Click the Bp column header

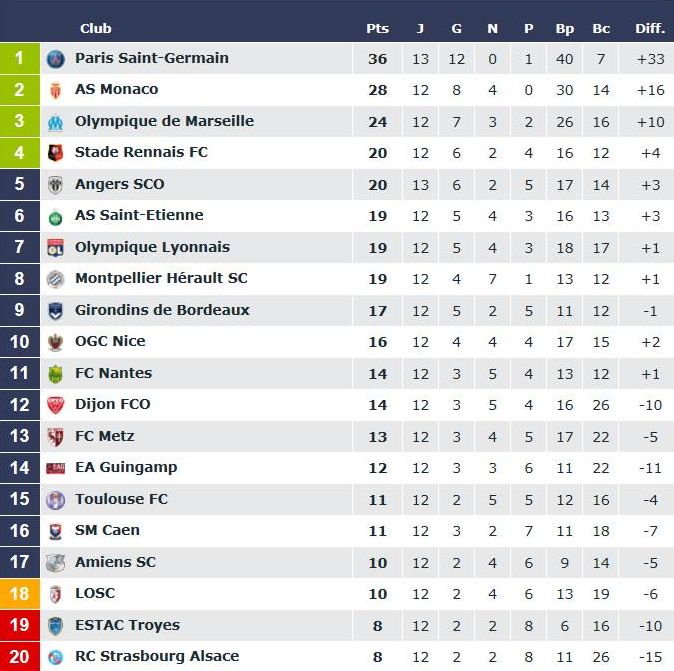tap(565, 29)
